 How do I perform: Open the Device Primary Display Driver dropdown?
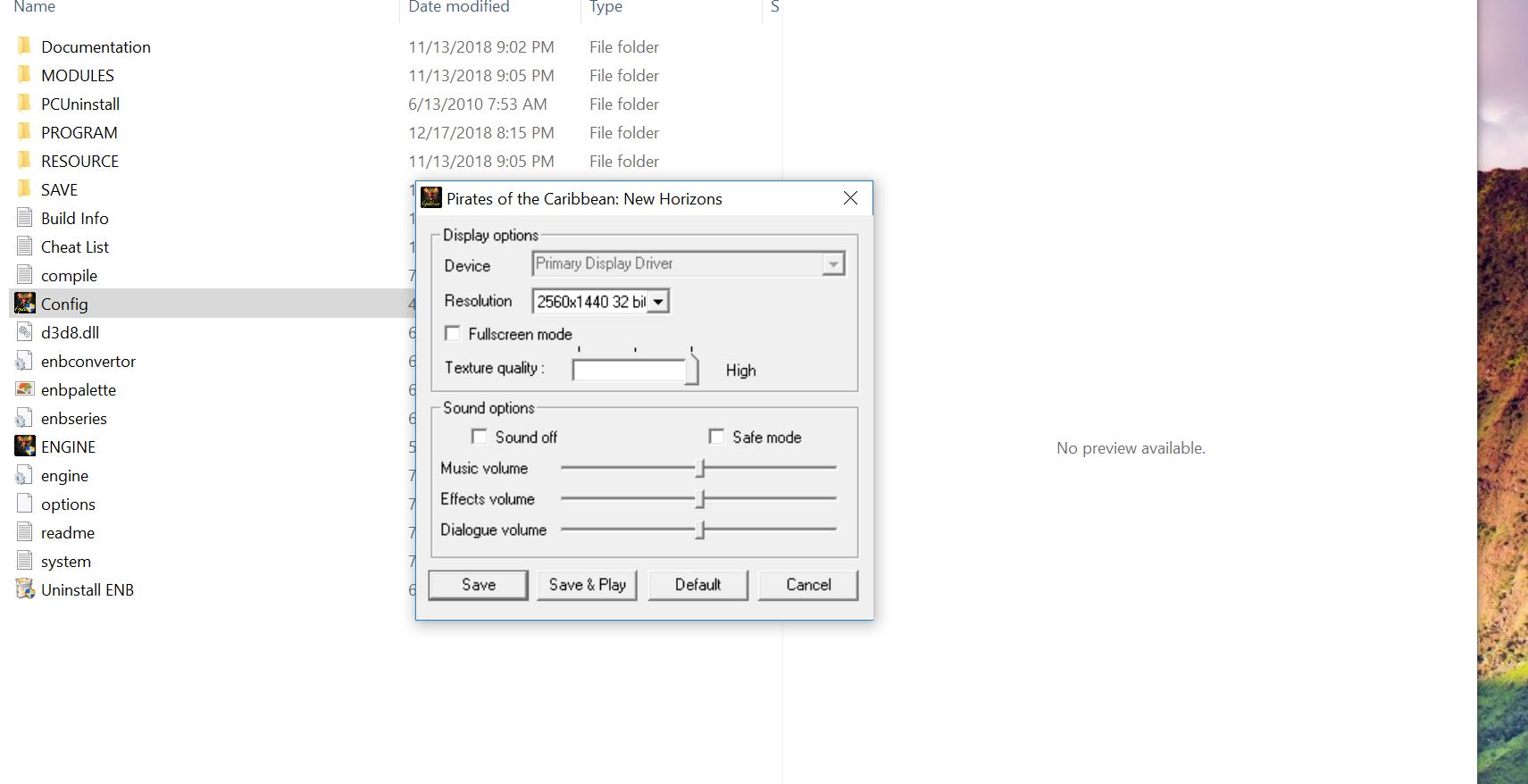[833, 264]
